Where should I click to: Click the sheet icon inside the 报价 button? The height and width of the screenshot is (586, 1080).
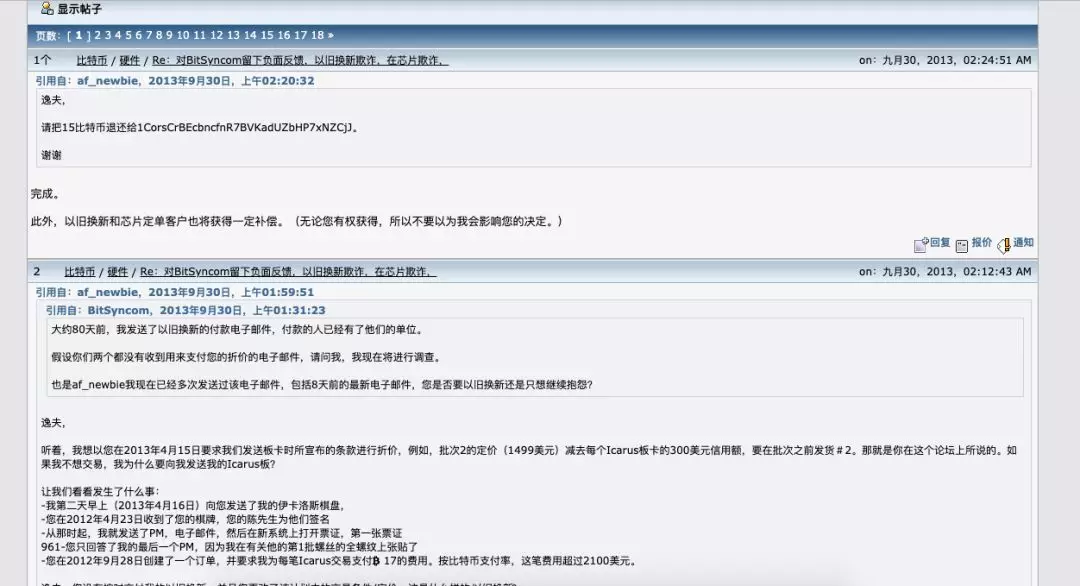click(962, 244)
